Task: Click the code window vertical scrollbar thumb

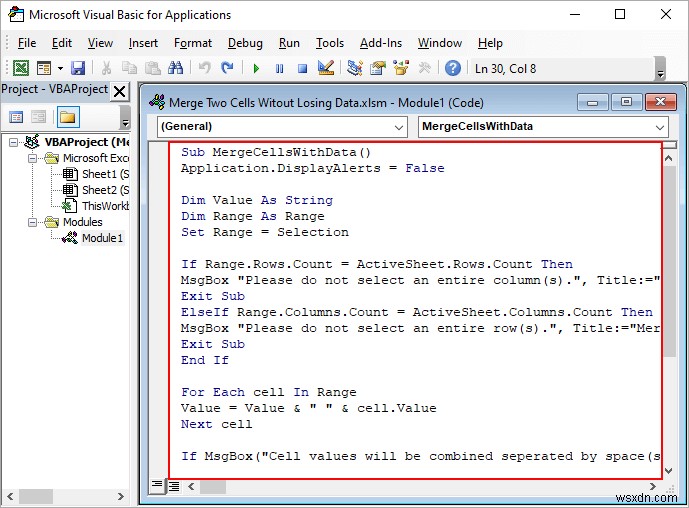Action: pyautogui.click(x=669, y=261)
